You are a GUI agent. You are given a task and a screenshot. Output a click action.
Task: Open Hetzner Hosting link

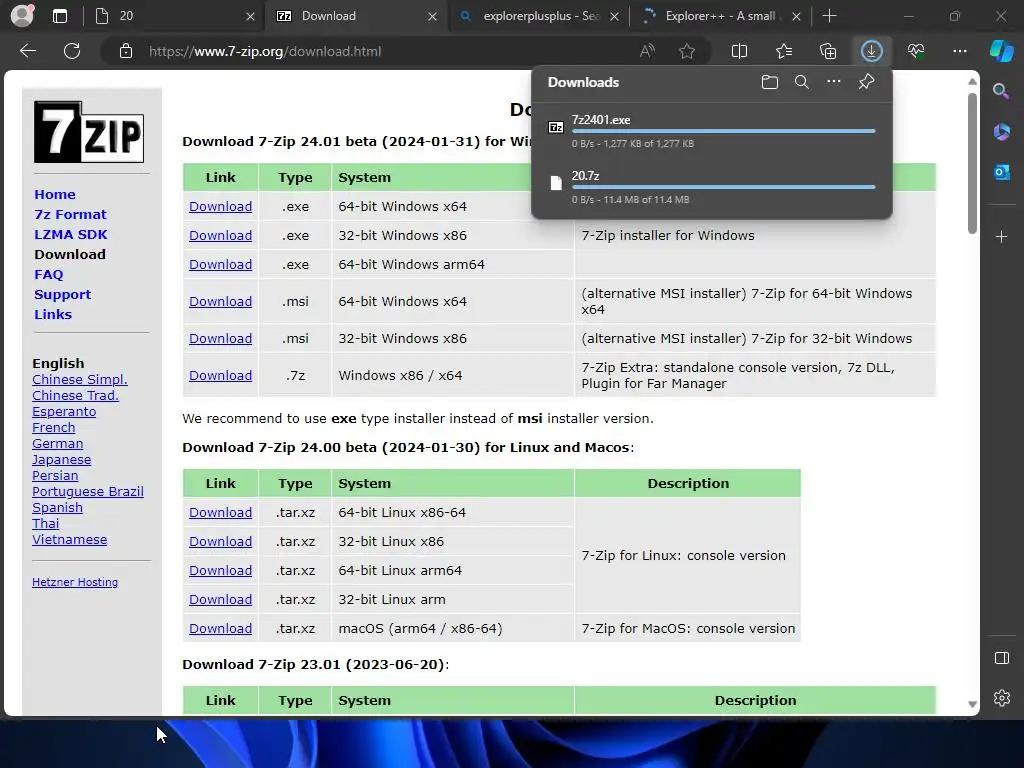[x=75, y=582]
